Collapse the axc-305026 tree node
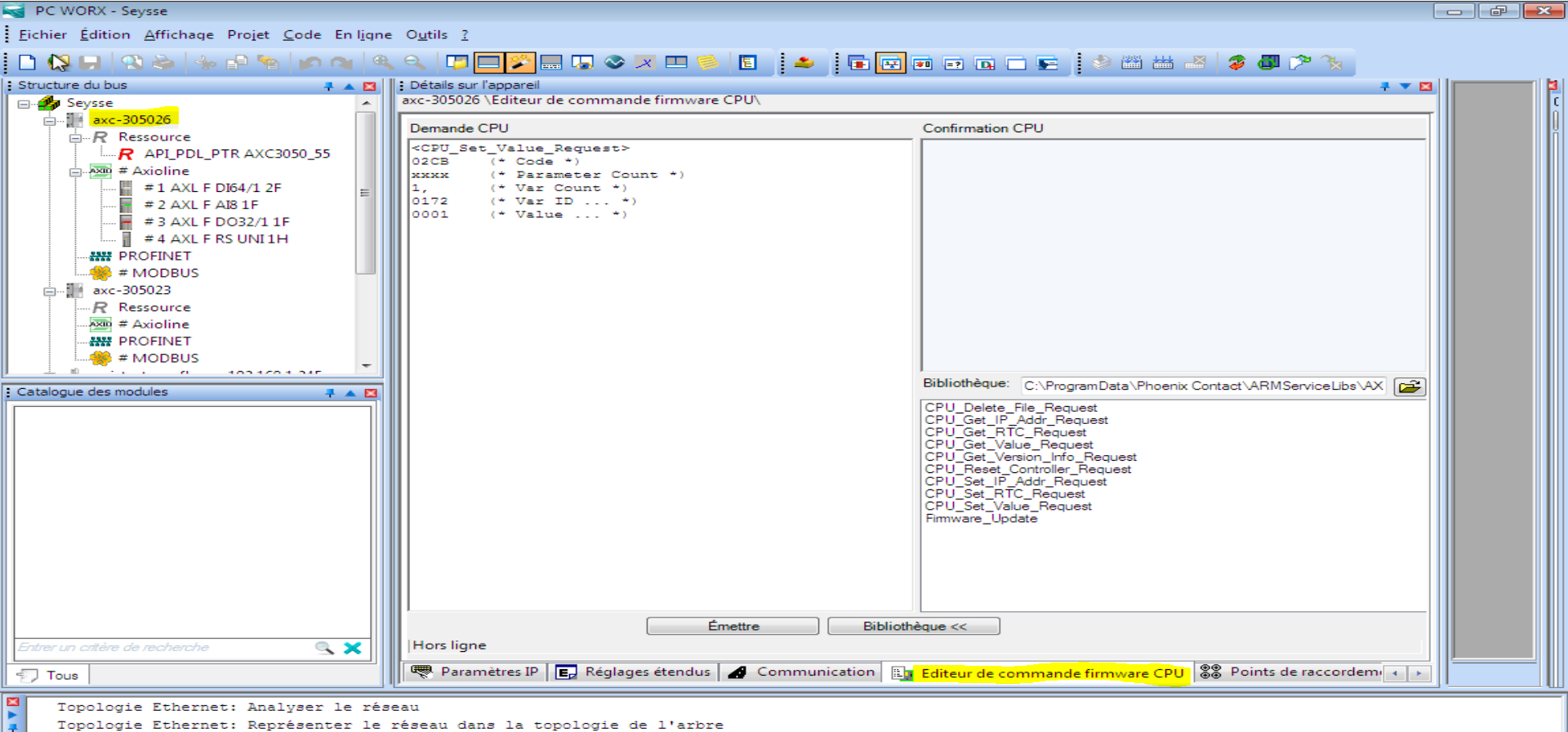 [49, 120]
